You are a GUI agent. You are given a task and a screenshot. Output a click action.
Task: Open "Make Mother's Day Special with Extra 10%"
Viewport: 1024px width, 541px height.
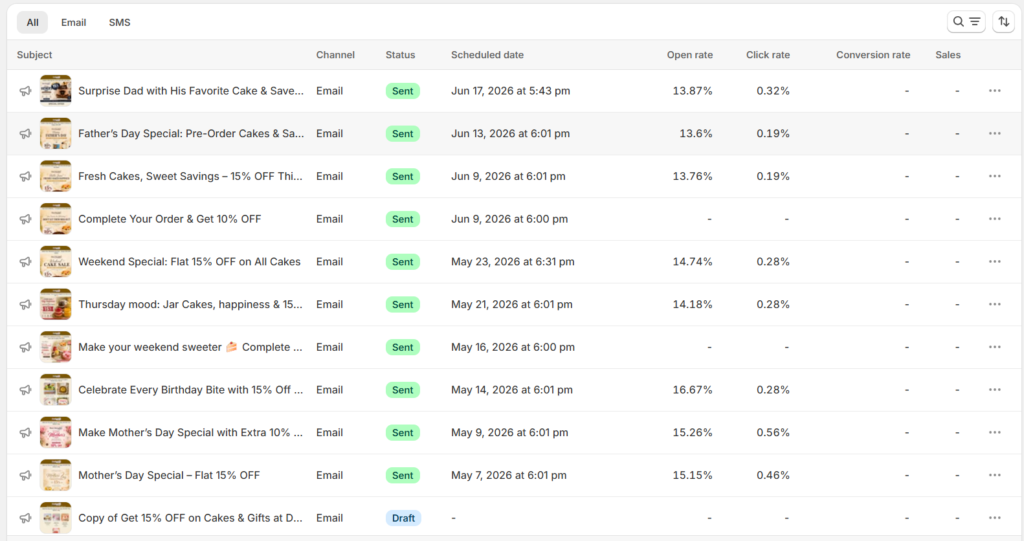[191, 433]
